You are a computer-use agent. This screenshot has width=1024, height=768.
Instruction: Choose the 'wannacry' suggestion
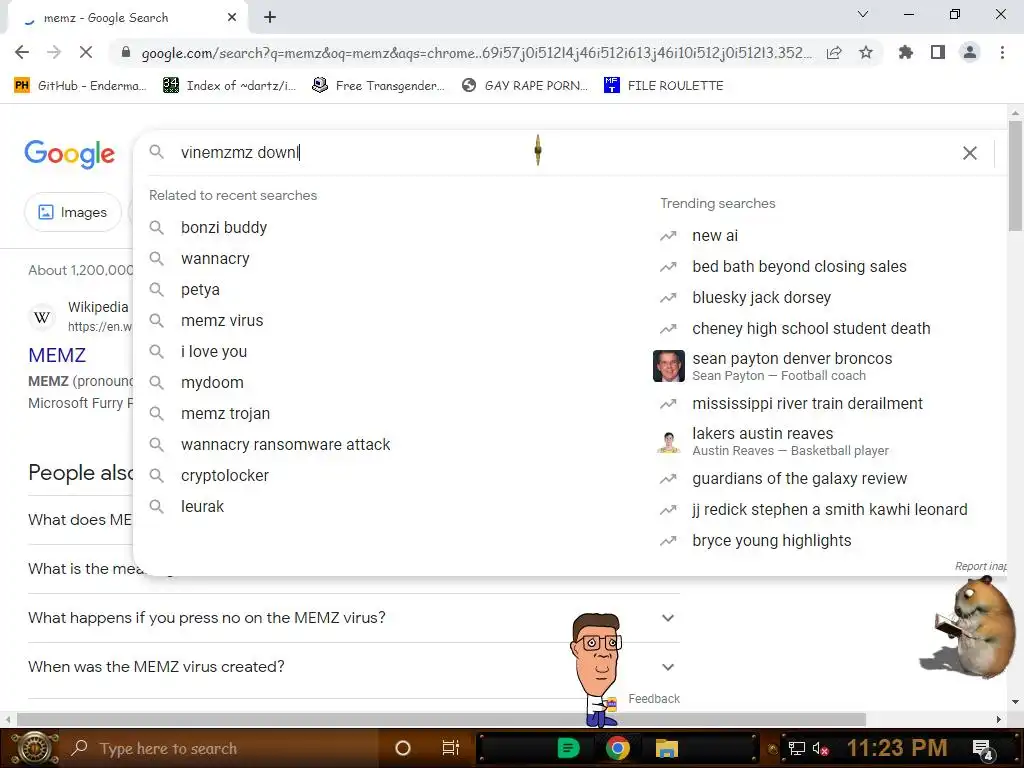coord(216,259)
